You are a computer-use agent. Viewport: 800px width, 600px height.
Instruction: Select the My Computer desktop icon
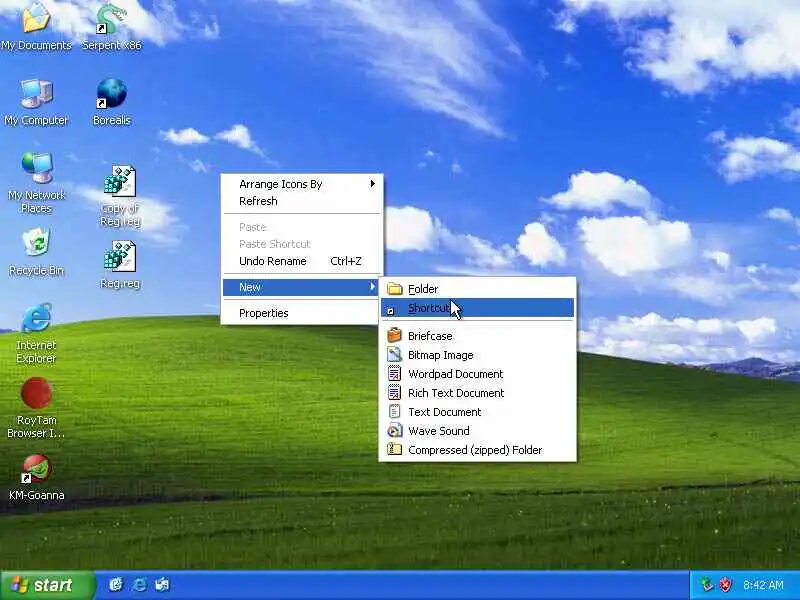click(x=36, y=94)
